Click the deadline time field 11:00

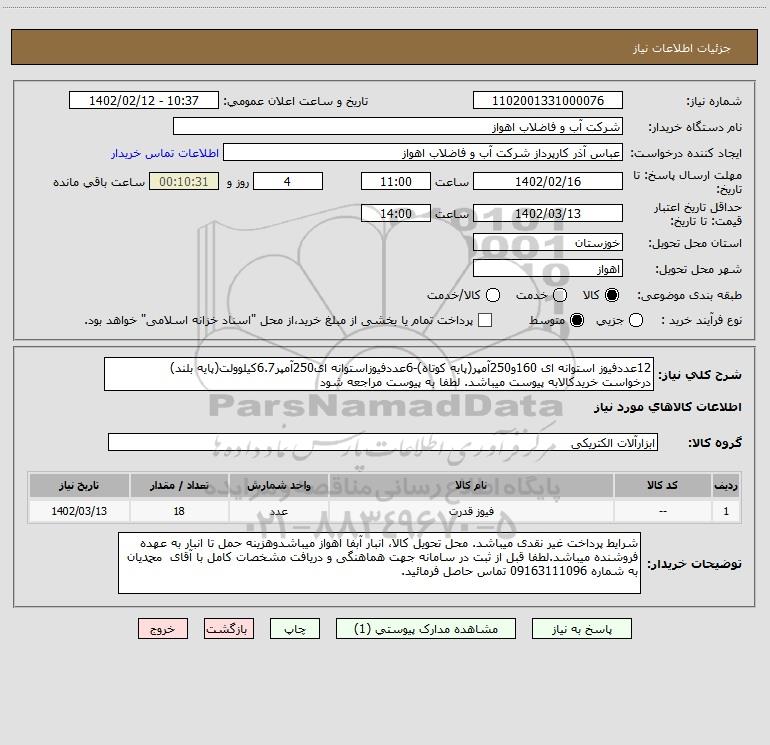(x=396, y=181)
